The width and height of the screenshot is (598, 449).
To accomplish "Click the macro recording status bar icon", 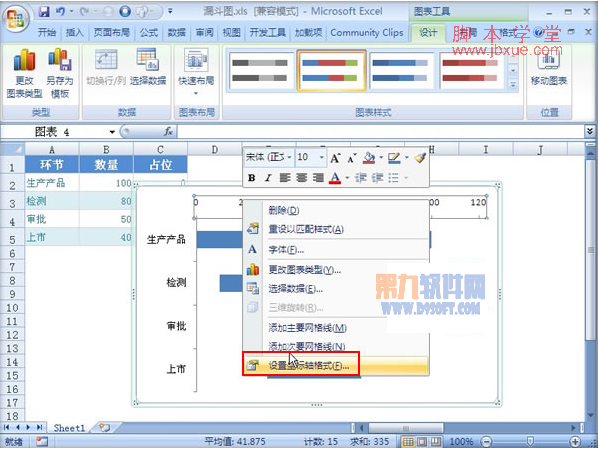I will 42,442.
